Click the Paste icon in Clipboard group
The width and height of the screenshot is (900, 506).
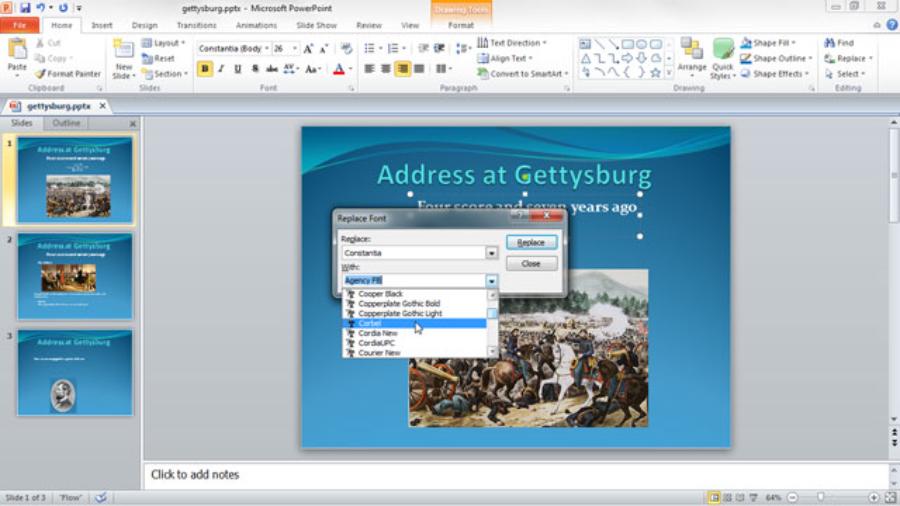(x=17, y=50)
